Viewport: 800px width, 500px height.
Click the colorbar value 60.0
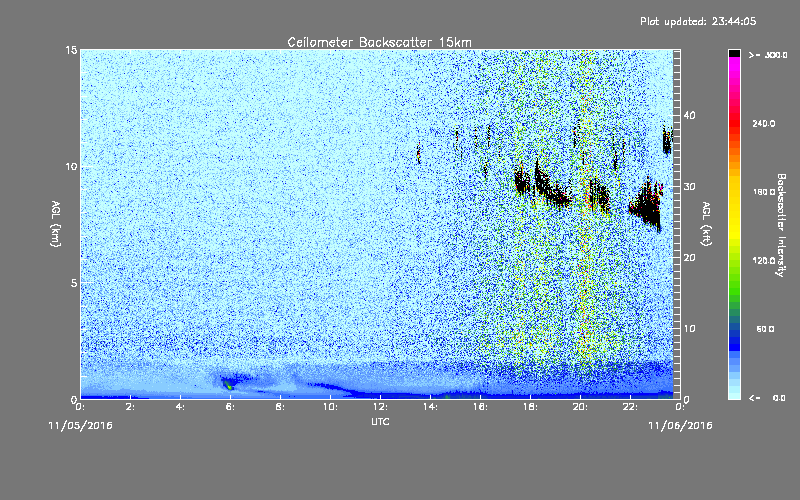click(765, 330)
